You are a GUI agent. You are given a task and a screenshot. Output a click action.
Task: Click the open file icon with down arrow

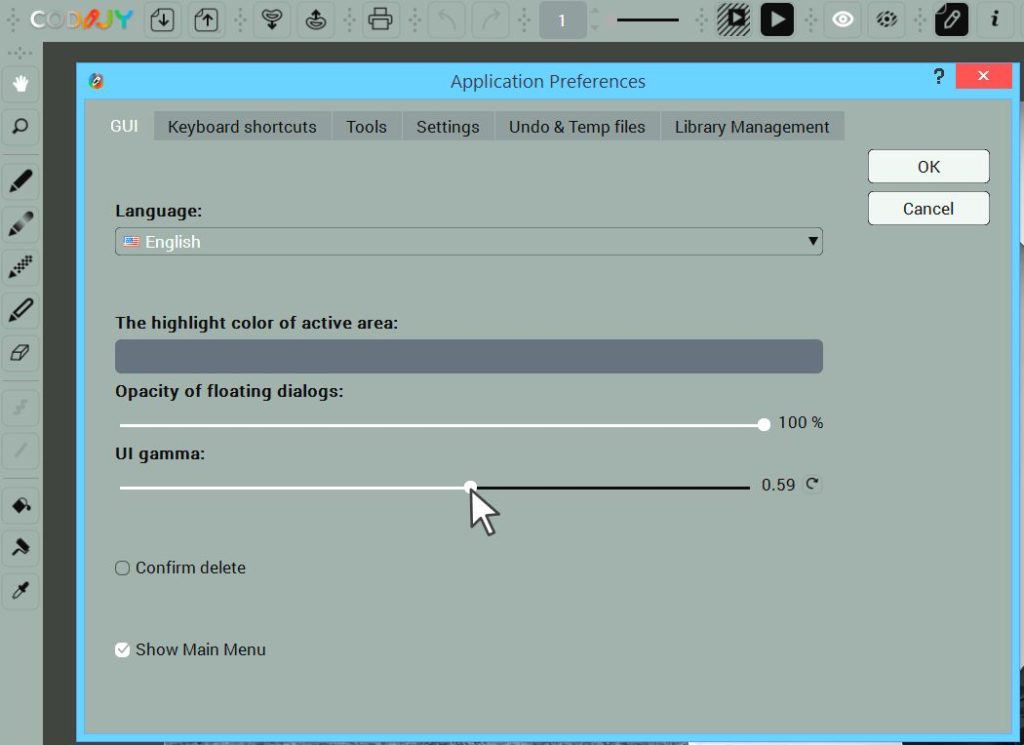coord(162,20)
